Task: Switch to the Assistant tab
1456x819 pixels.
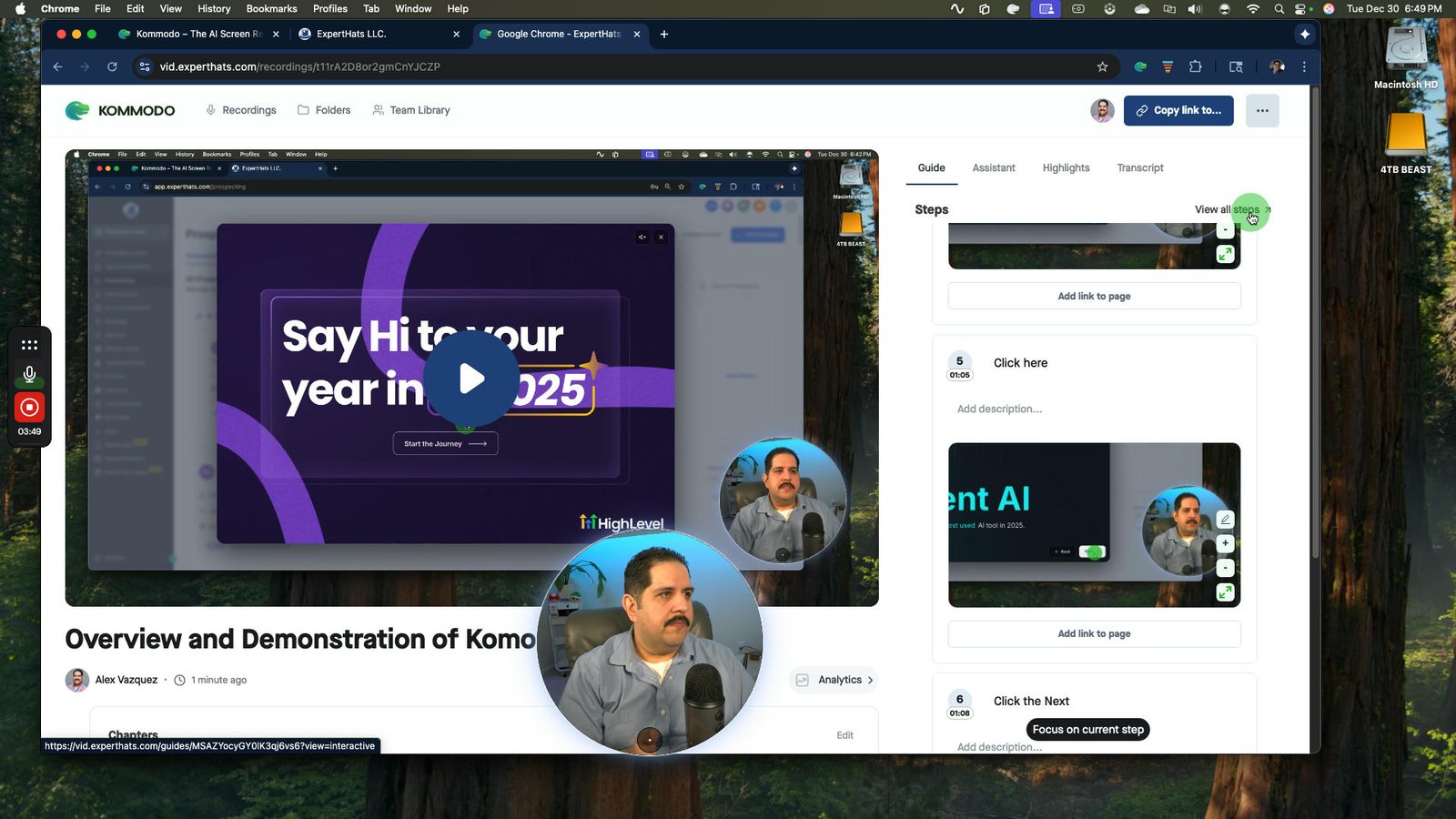Action: tap(993, 168)
